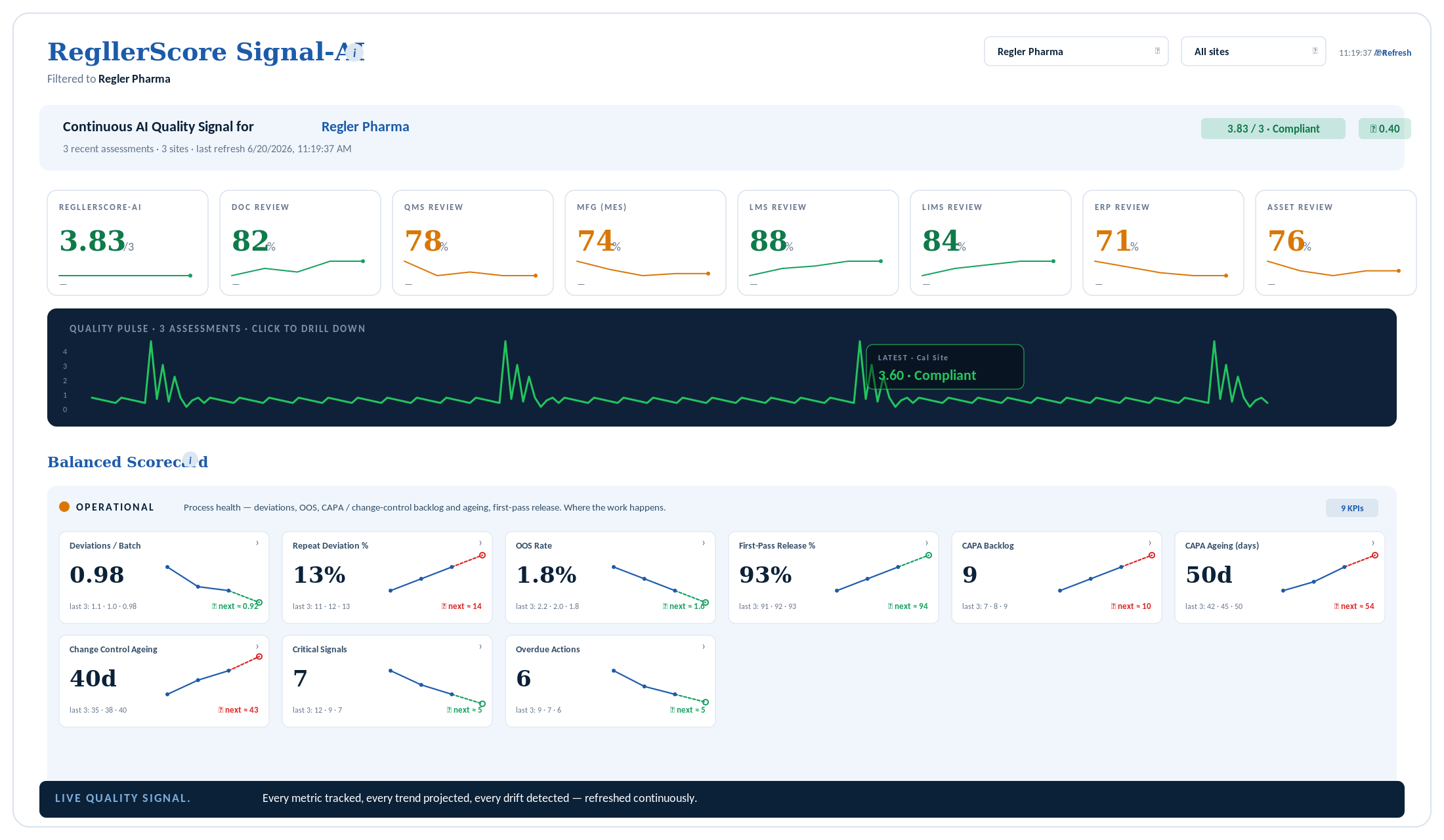Open the All sites dropdown

pos(1254,51)
